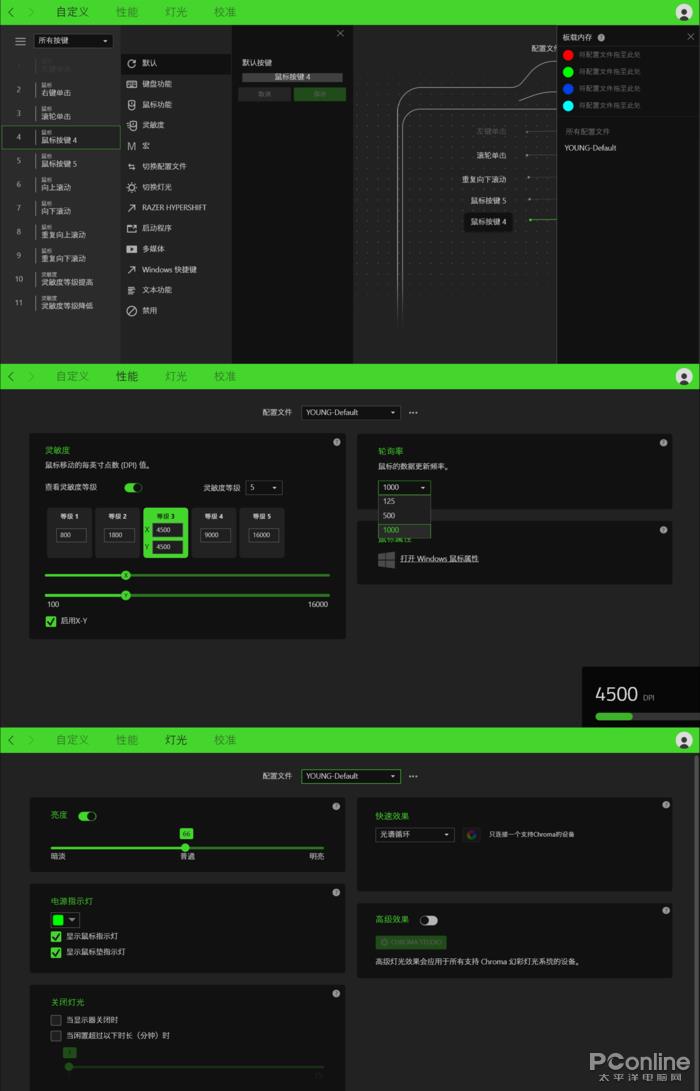The image size is (700, 1091).
Task: Open user avatar on the 自定义 screen
Action: click(x=684, y=12)
